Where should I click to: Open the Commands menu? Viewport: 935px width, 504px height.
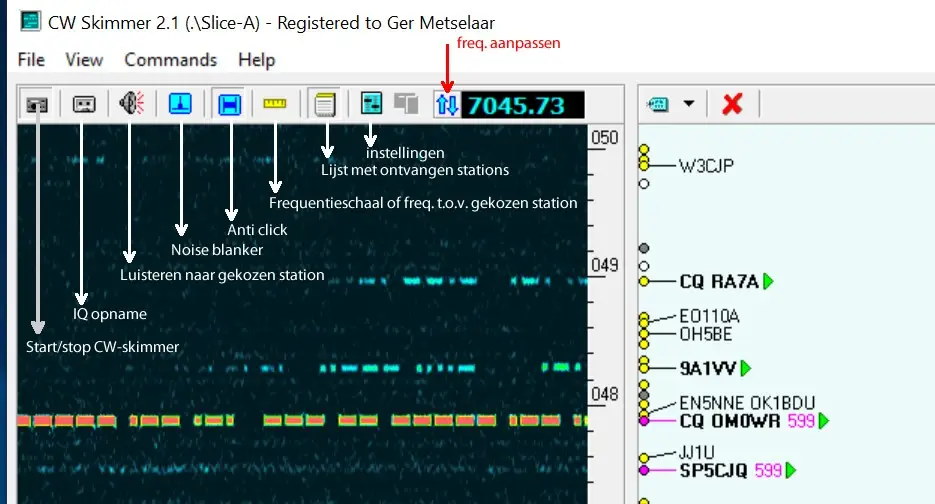pyautogui.click(x=171, y=60)
